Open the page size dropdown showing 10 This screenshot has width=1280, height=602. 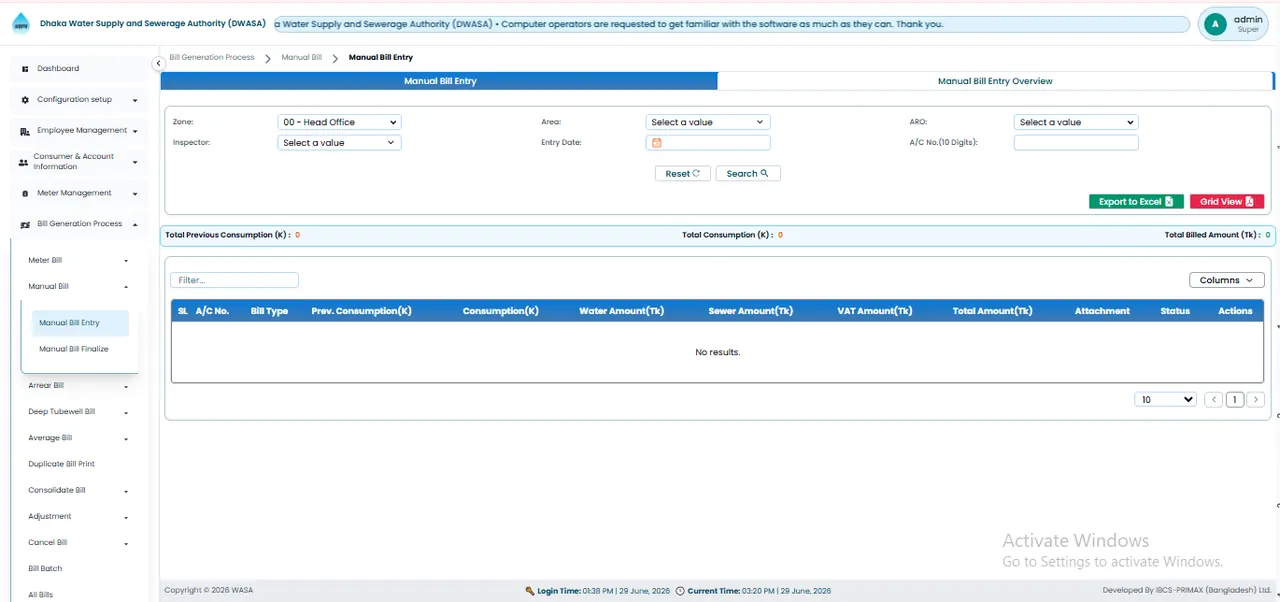click(x=1165, y=399)
